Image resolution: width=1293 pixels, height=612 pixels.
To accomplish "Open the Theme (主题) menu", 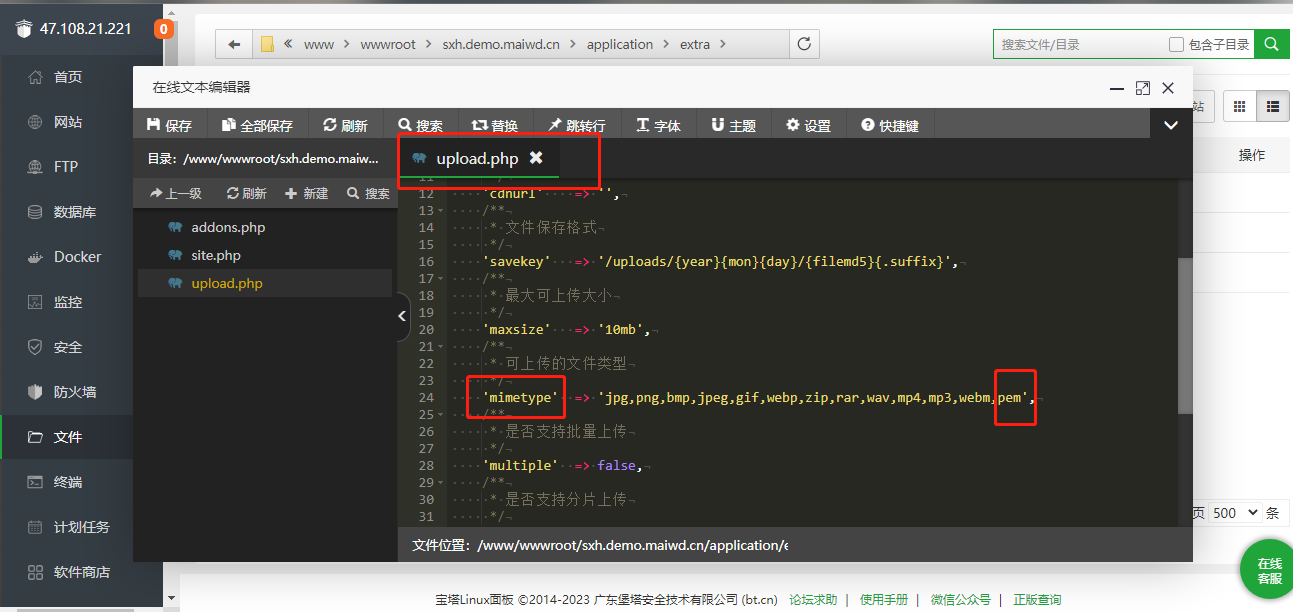I will (733, 125).
